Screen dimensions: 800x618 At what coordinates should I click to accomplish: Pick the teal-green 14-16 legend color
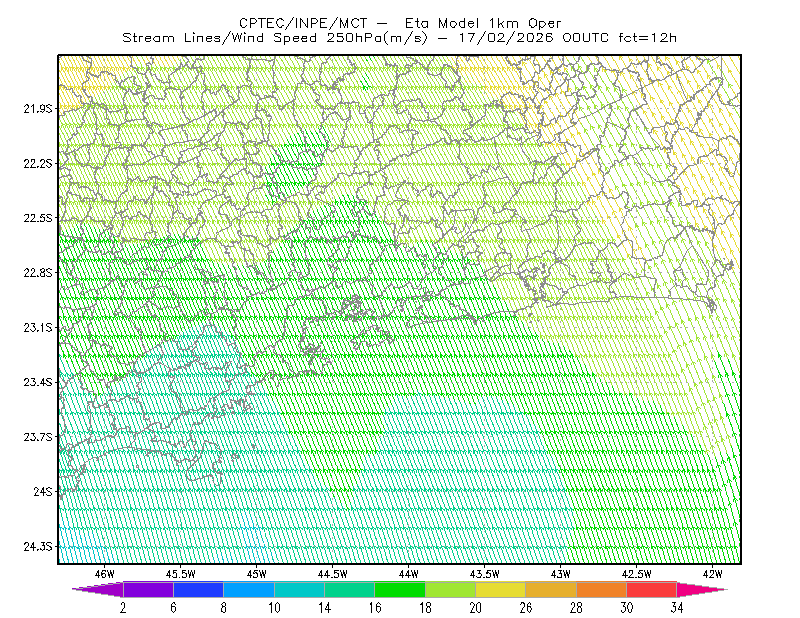point(349,589)
